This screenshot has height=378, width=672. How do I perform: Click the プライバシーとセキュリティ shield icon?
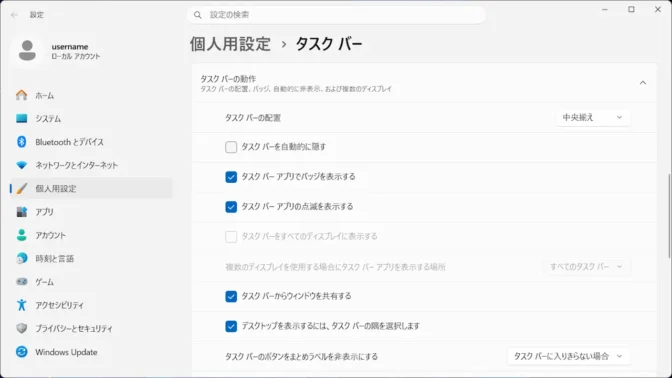(x=21, y=328)
